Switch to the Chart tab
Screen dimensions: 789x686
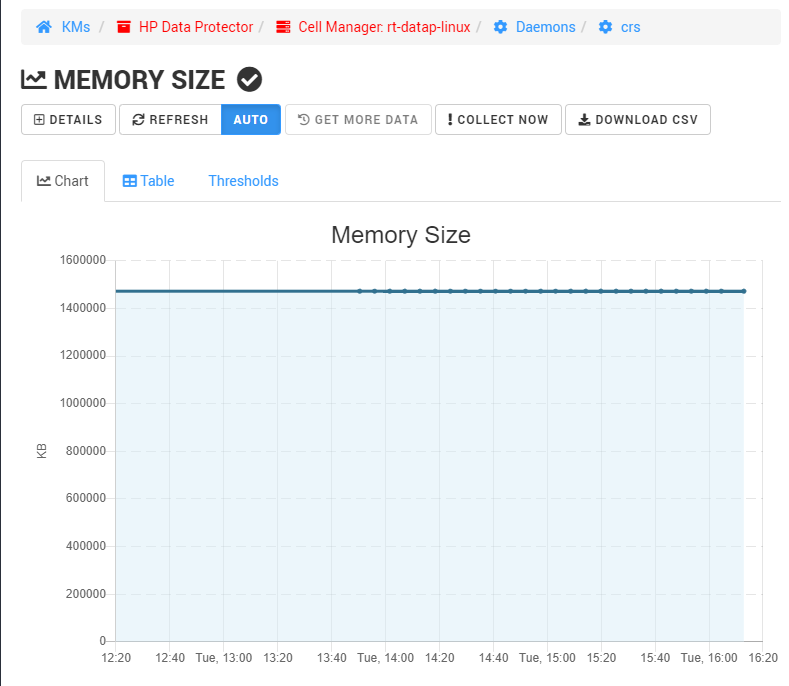(63, 181)
